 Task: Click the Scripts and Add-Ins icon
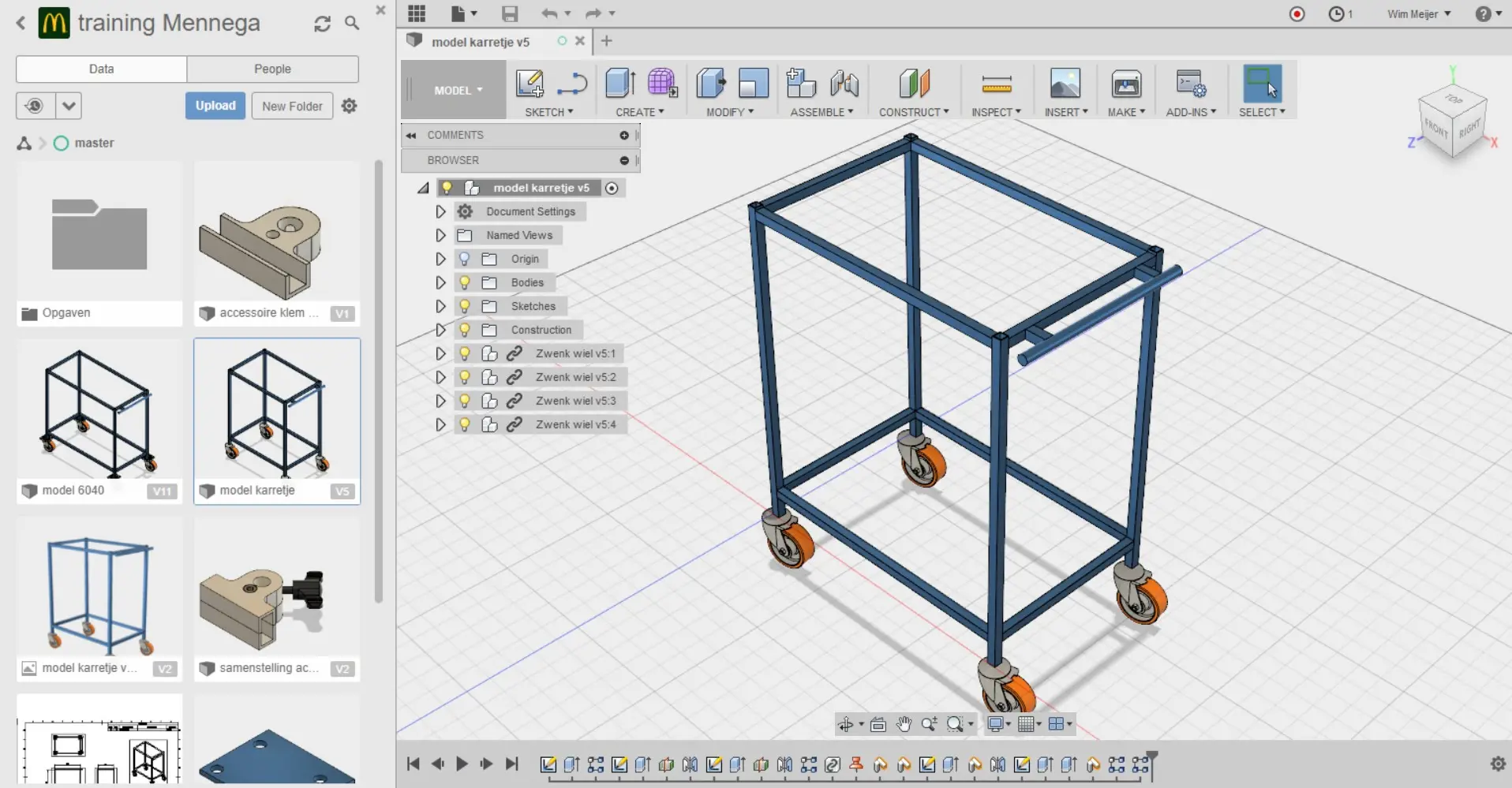point(1191,83)
